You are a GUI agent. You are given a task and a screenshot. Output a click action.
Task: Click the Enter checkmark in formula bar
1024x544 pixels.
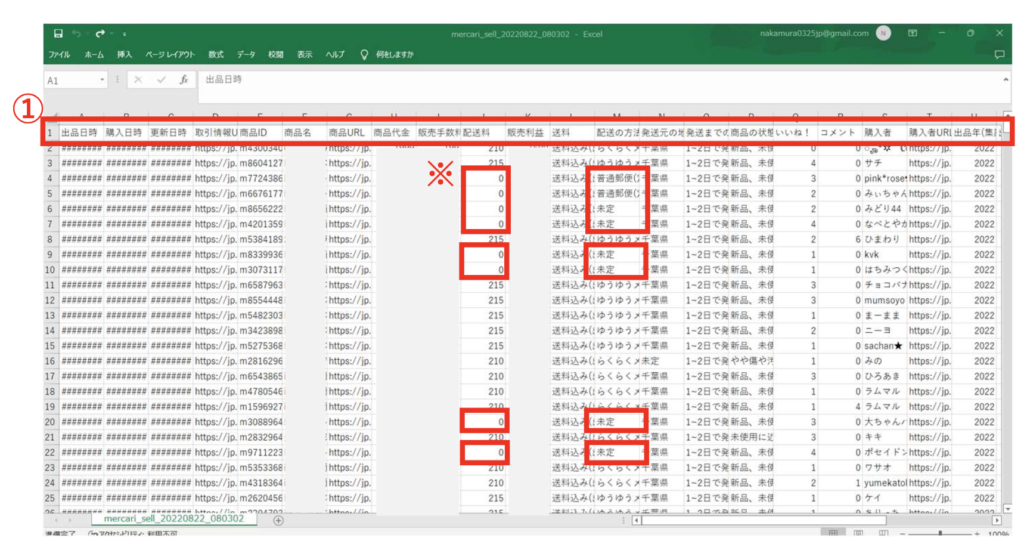tap(160, 79)
